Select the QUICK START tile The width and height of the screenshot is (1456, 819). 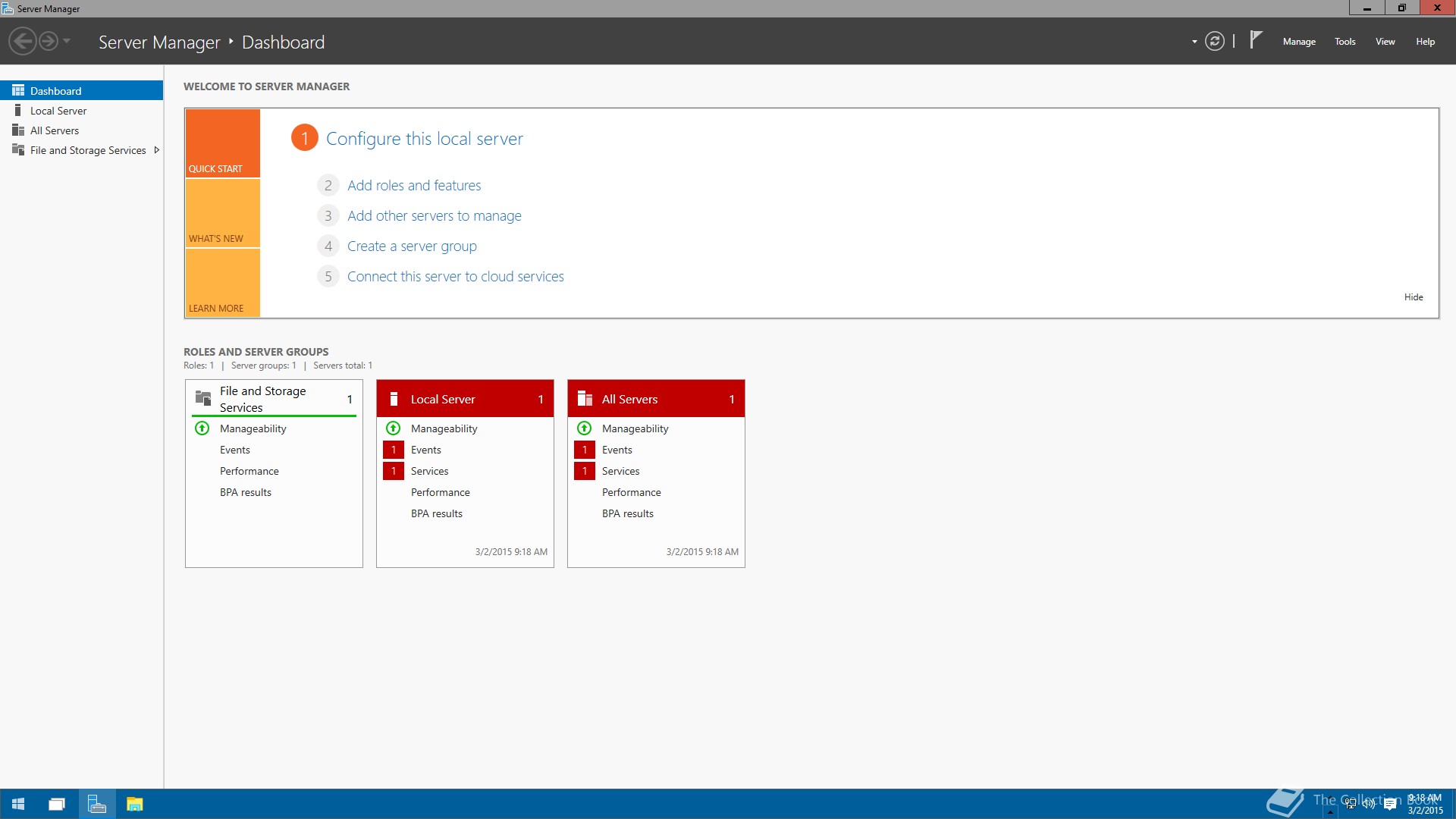(x=223, y=143)
